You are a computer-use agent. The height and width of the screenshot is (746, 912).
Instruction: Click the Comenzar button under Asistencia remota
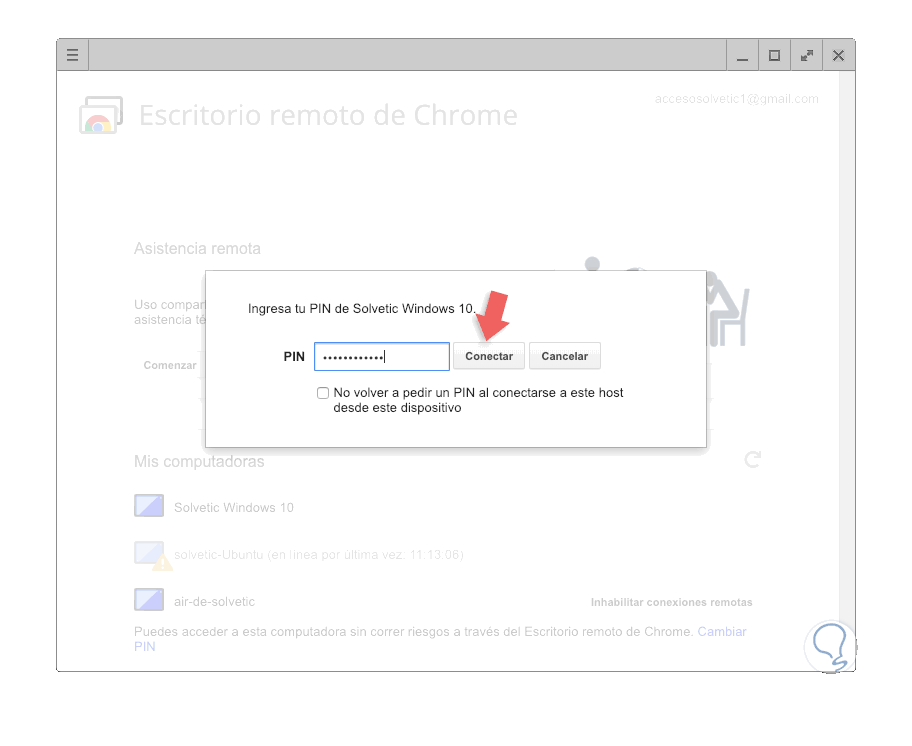click(170, 365)
